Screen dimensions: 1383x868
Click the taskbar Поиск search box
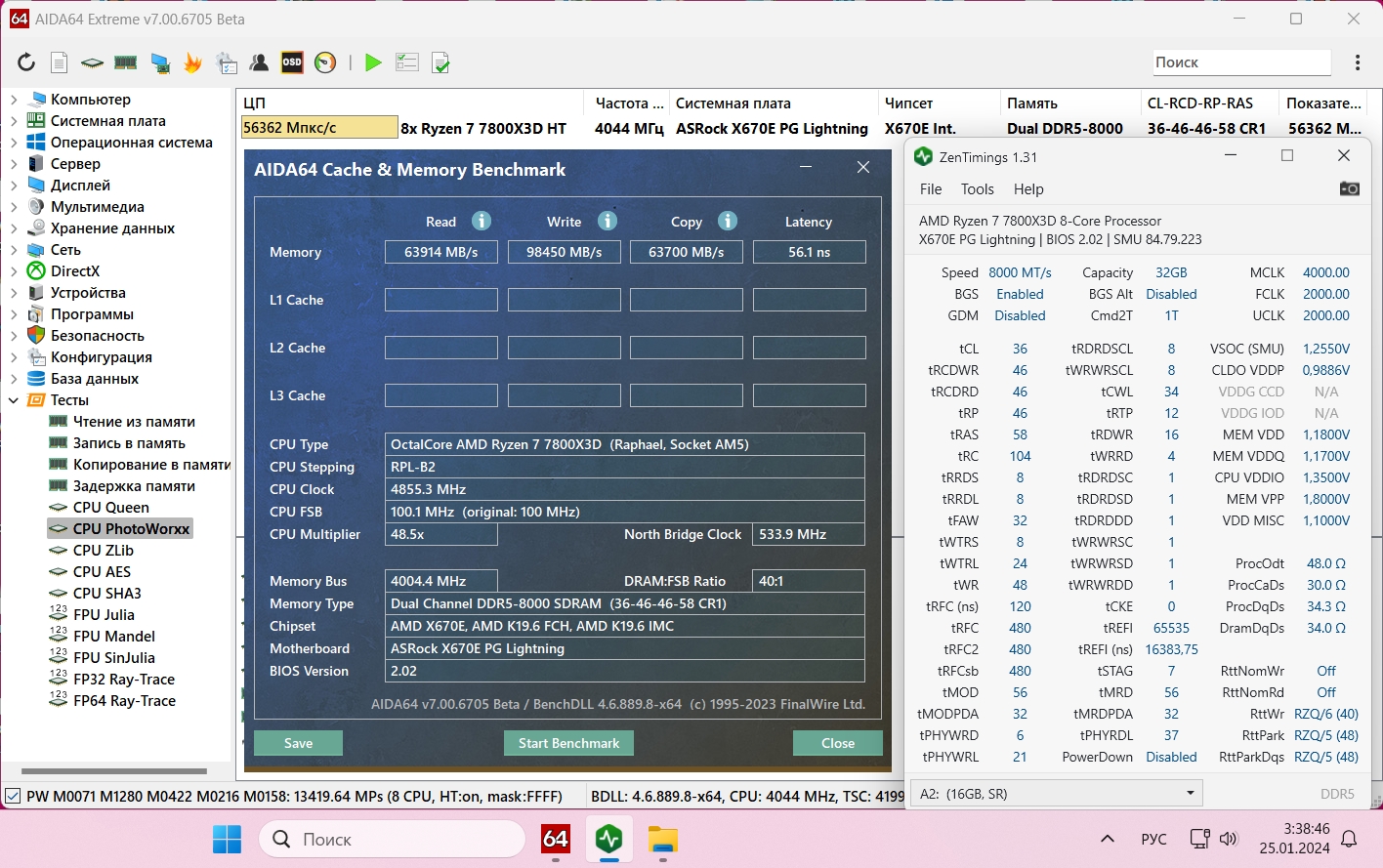(x=393, y=839)
